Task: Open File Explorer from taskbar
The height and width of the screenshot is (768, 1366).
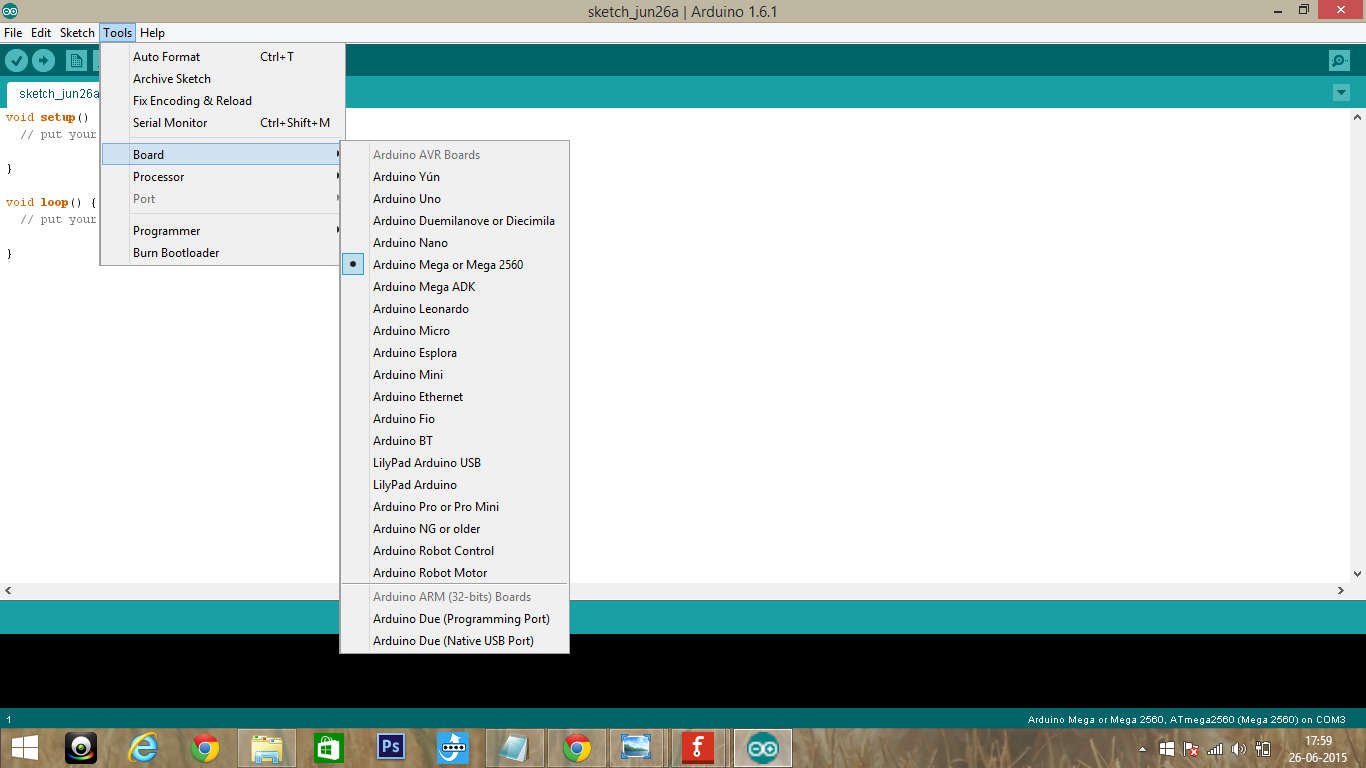Action: click(x=267, y=748)
